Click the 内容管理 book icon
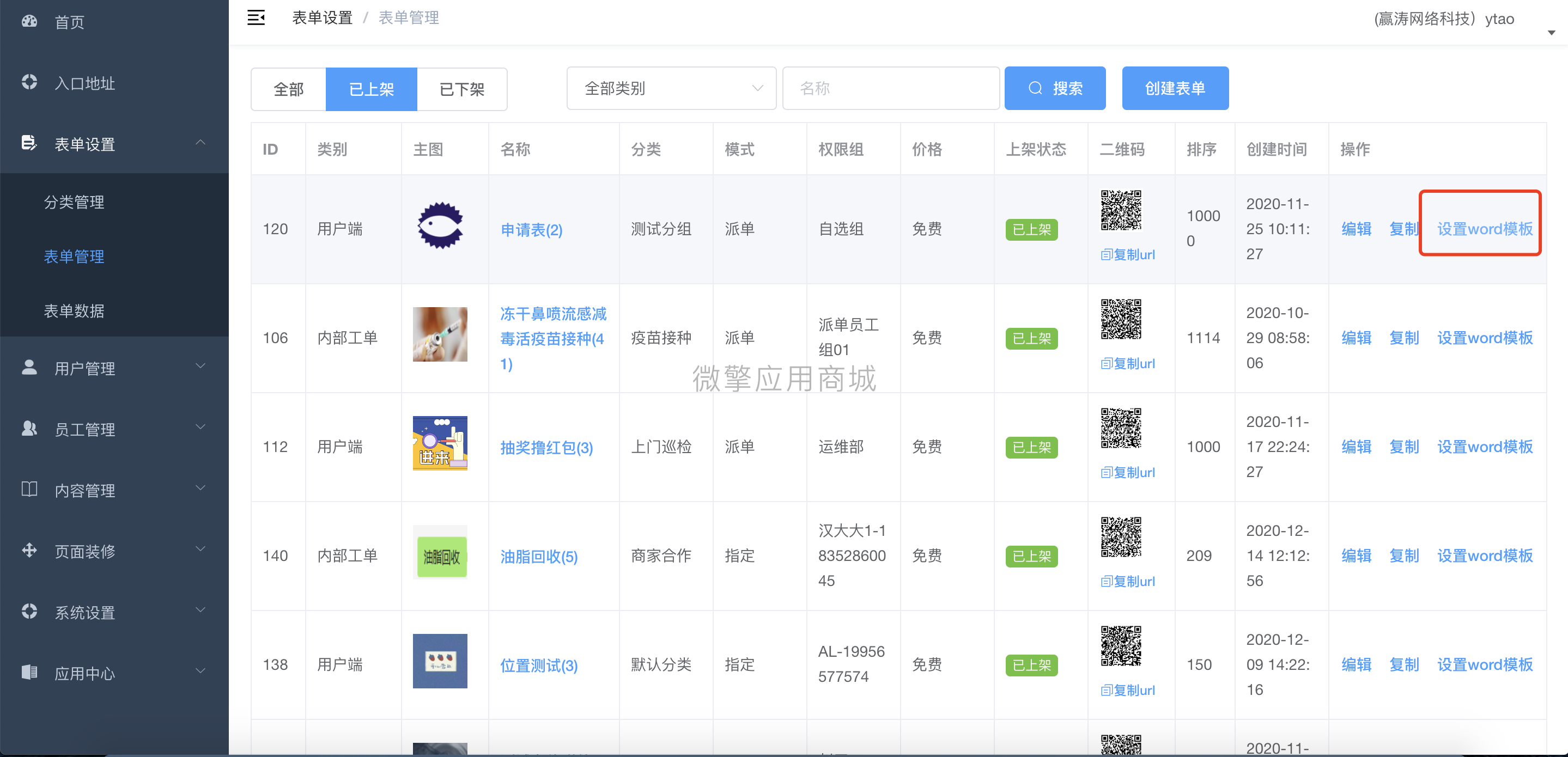1568x757 pixels. tap(29, 489)
